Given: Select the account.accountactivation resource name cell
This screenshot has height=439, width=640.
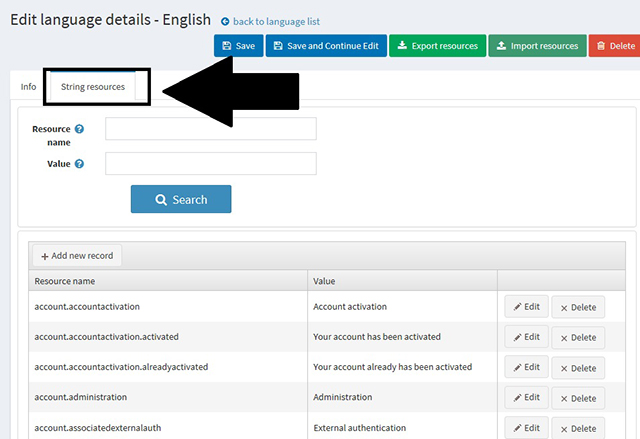Looking at the screenshot, I should pos(168,306).
